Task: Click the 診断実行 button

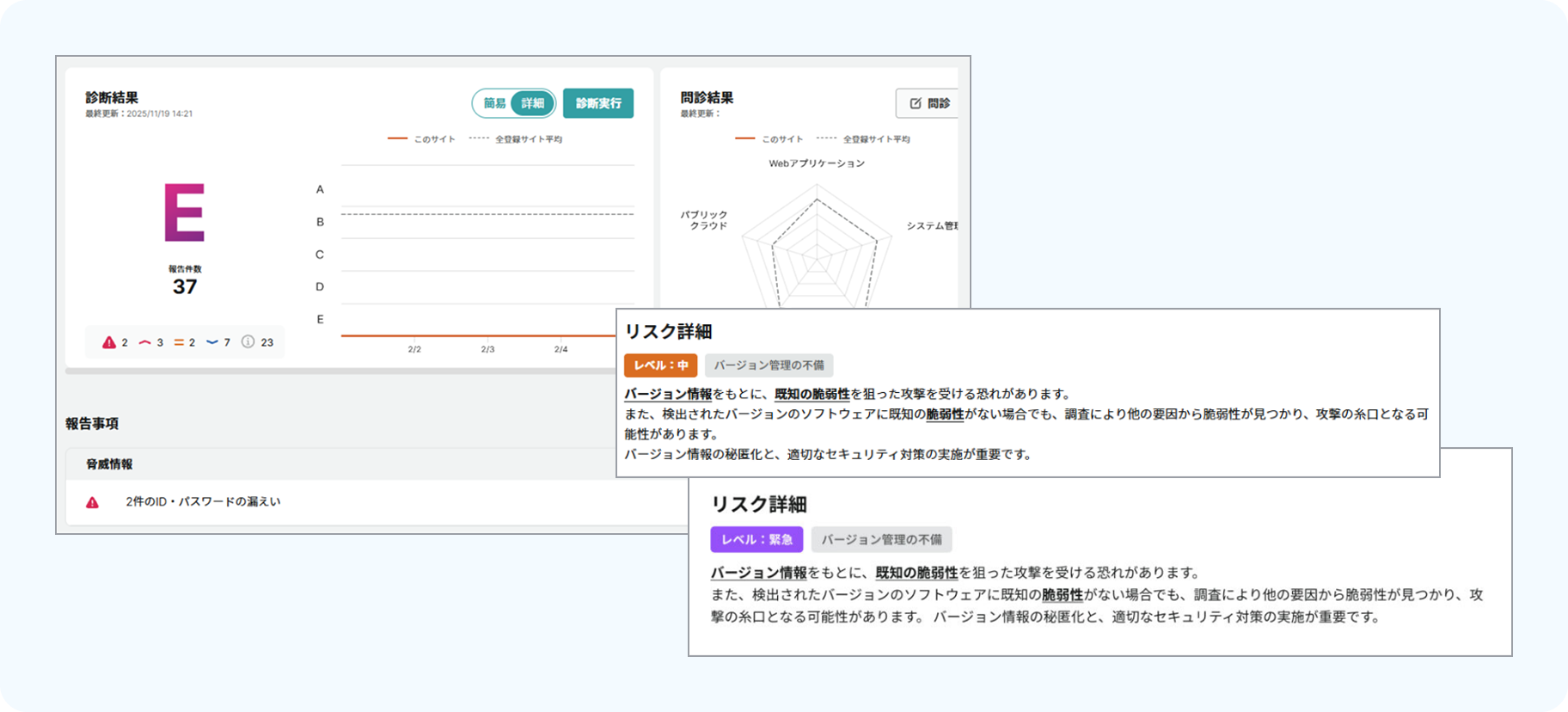Action: pyautogui.click(x=598, y=103)
